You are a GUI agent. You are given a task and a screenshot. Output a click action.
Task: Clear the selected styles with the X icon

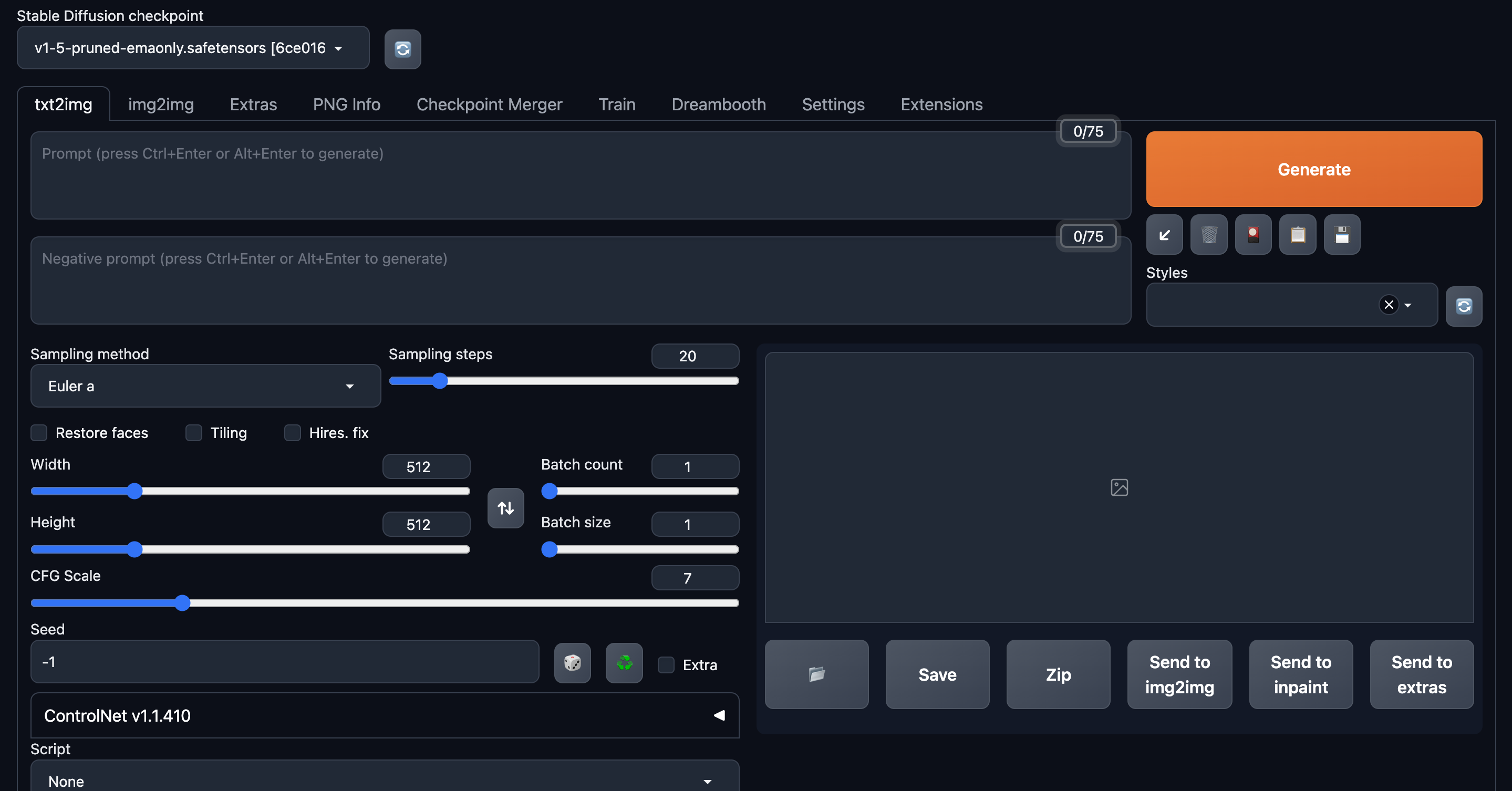1389,305
